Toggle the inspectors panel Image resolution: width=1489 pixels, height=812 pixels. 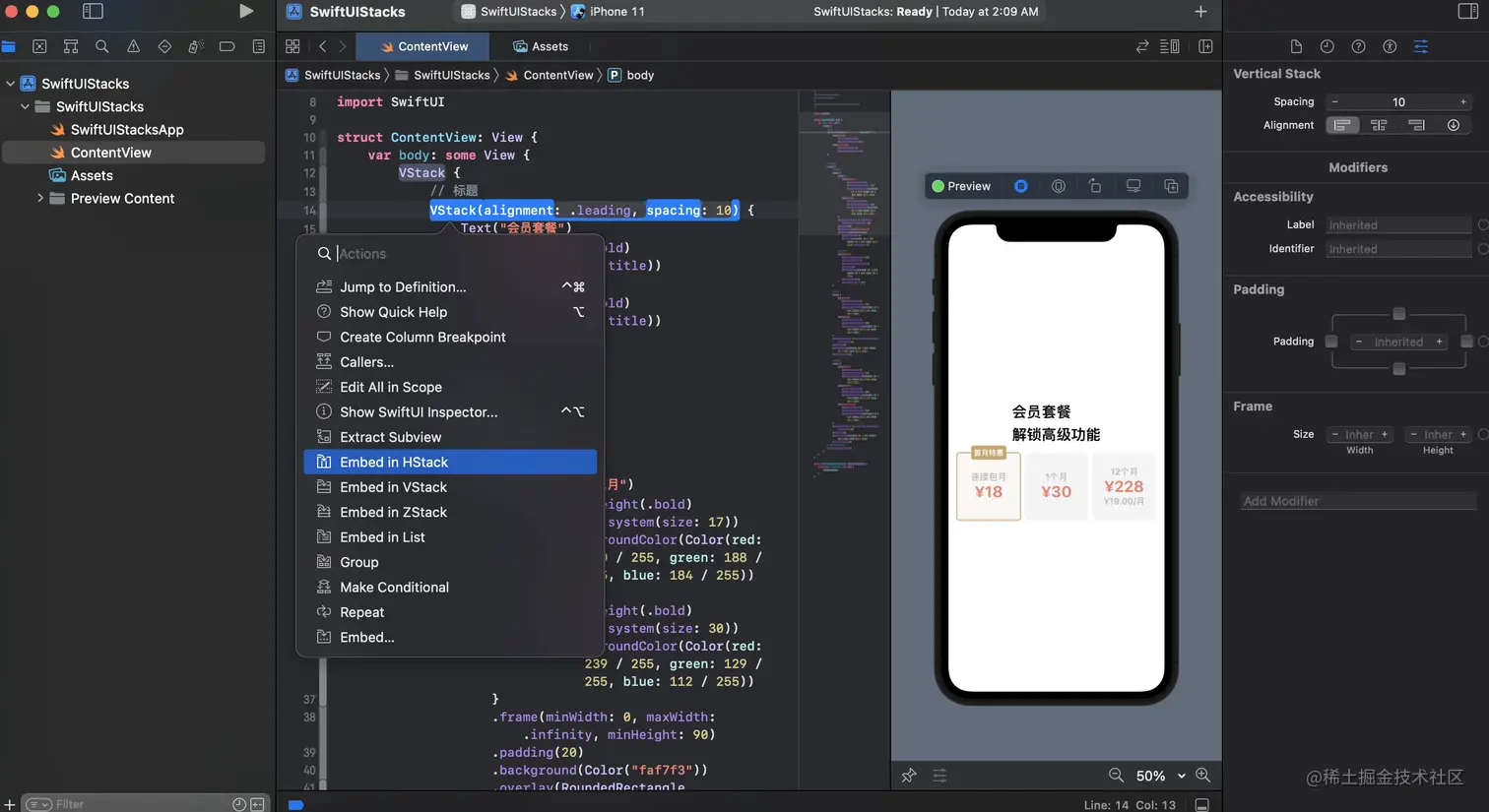coord(1467,12)
